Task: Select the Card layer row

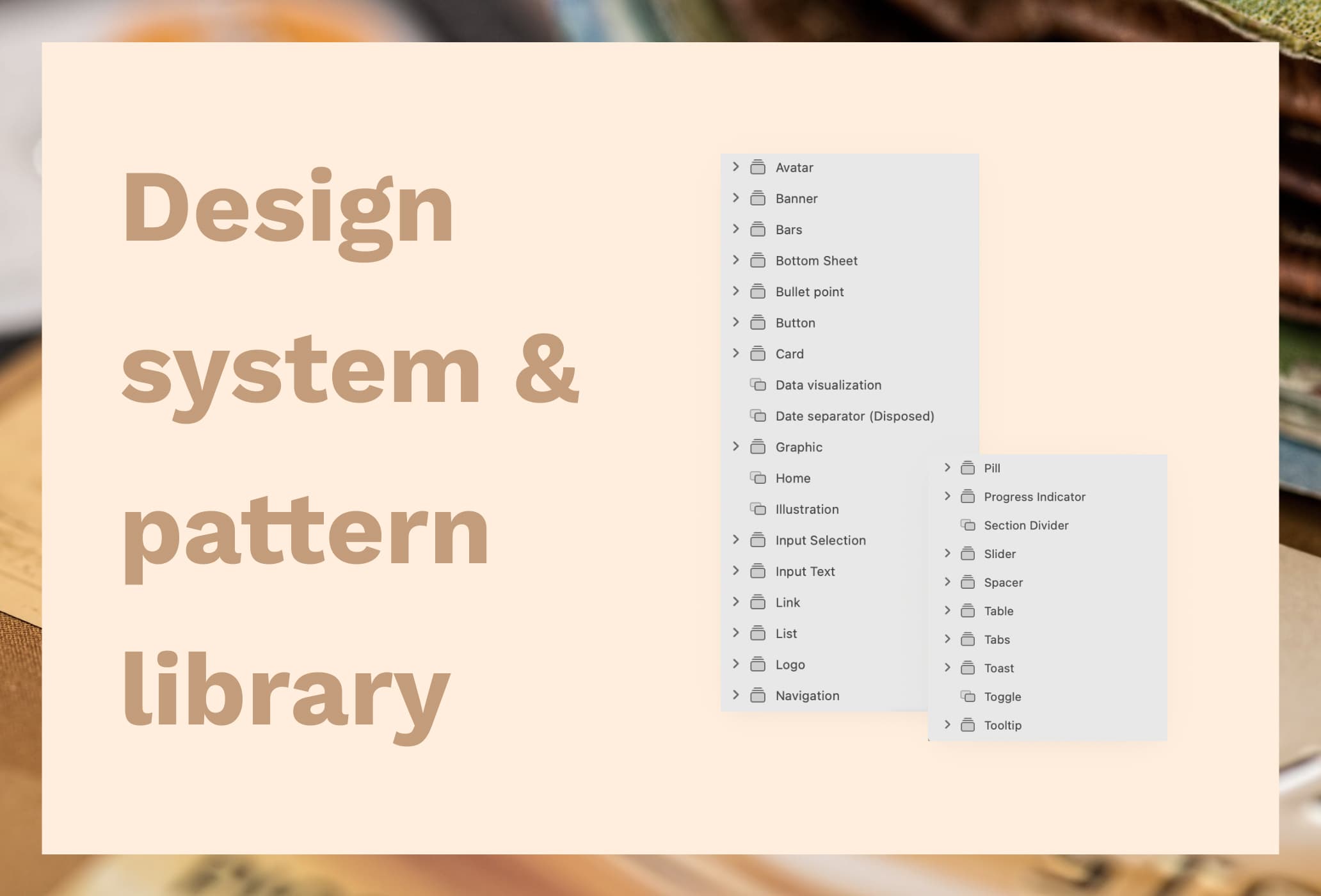Action: point(789,354)
